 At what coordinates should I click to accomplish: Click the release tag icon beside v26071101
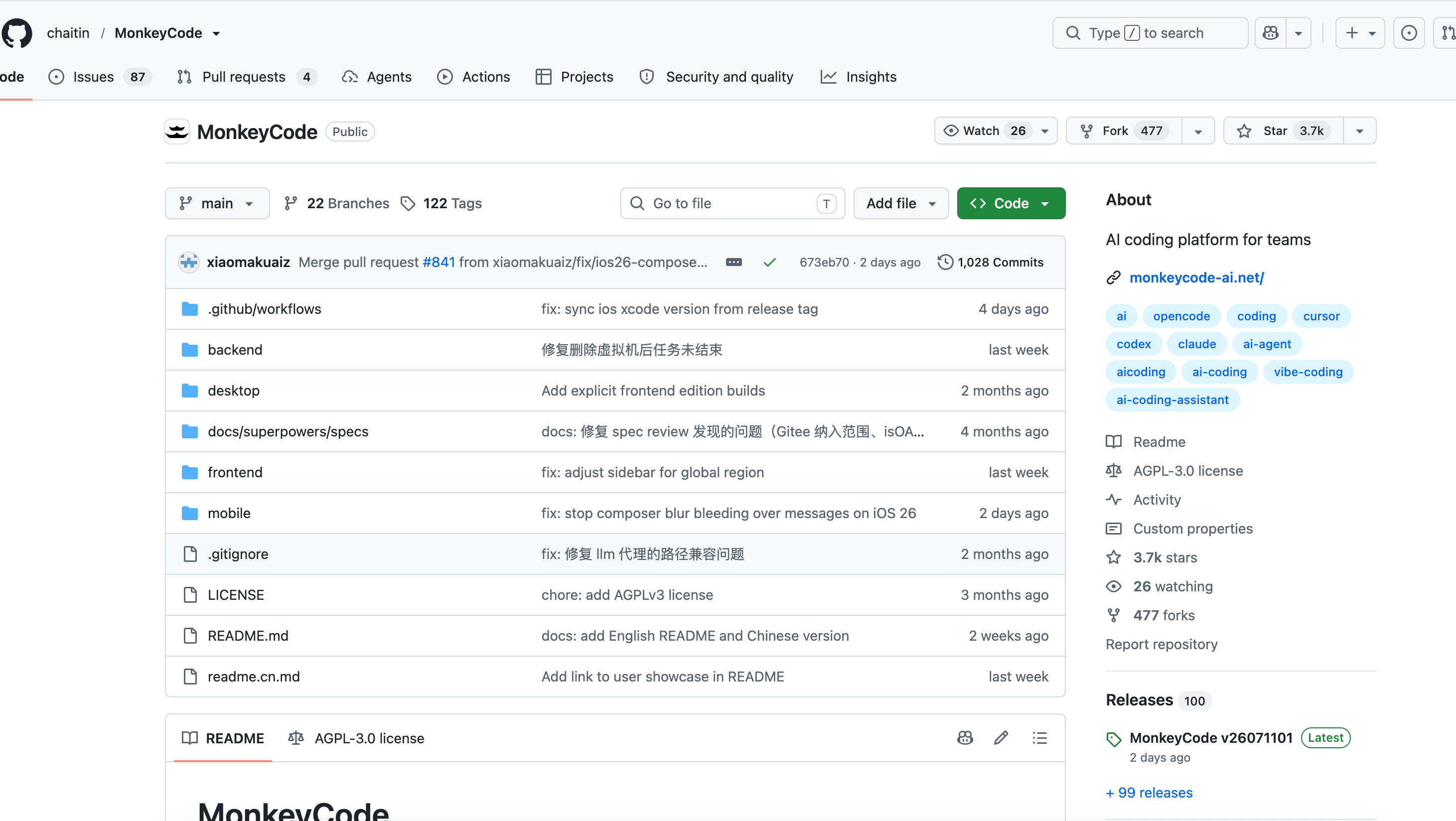click(1114, 739)
